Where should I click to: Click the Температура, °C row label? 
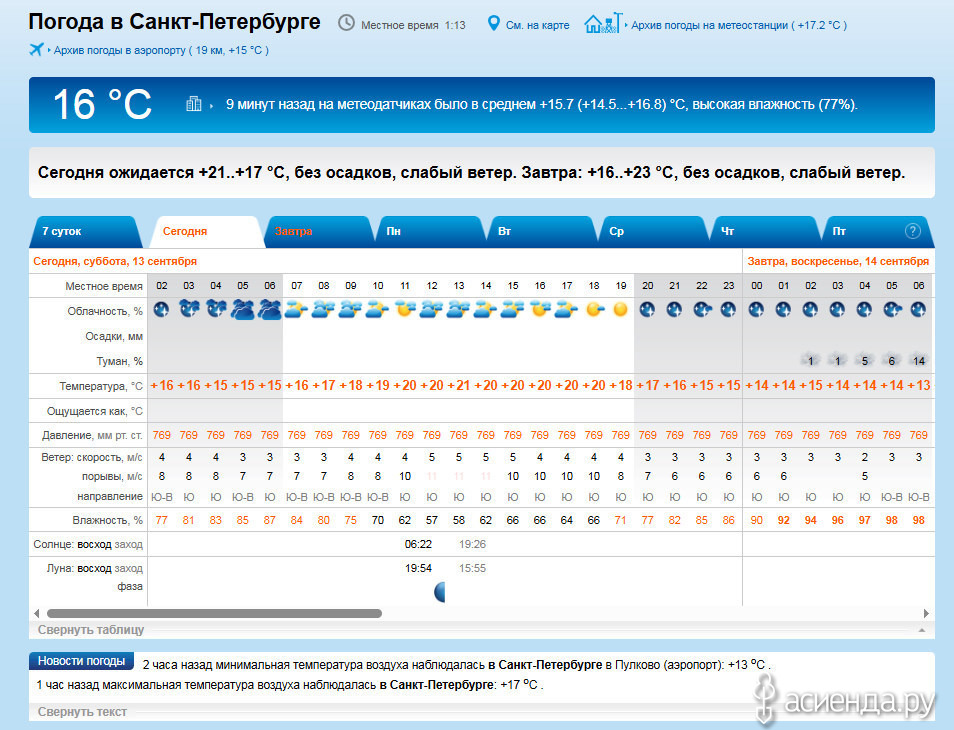pyautogui.click(x=100, y=386)
